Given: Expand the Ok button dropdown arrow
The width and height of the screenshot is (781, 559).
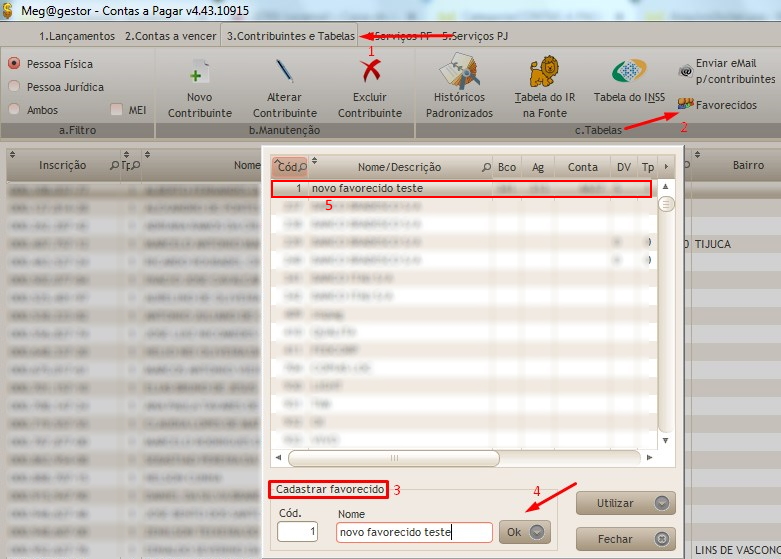Looking at the screenshot, I should pos(537,533).
